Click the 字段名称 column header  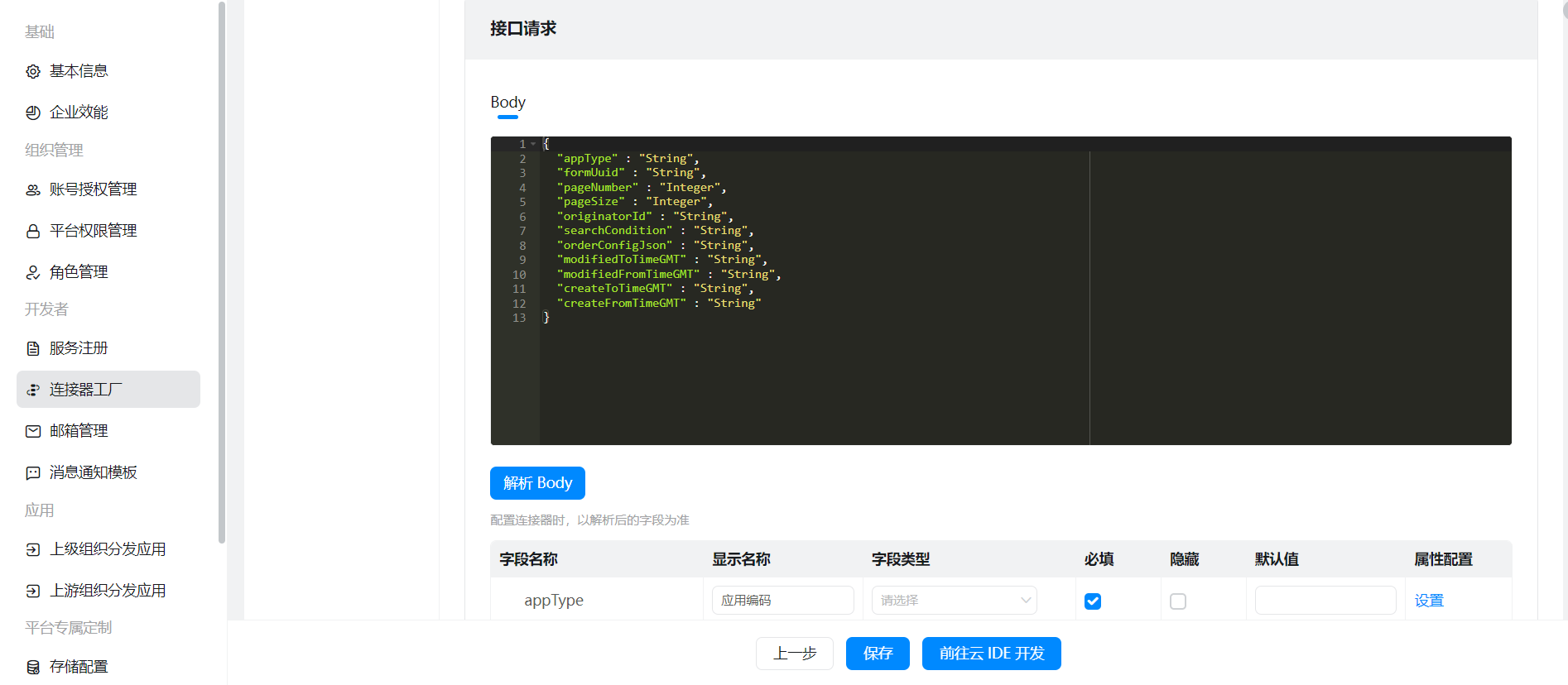[x=528, y=559]
